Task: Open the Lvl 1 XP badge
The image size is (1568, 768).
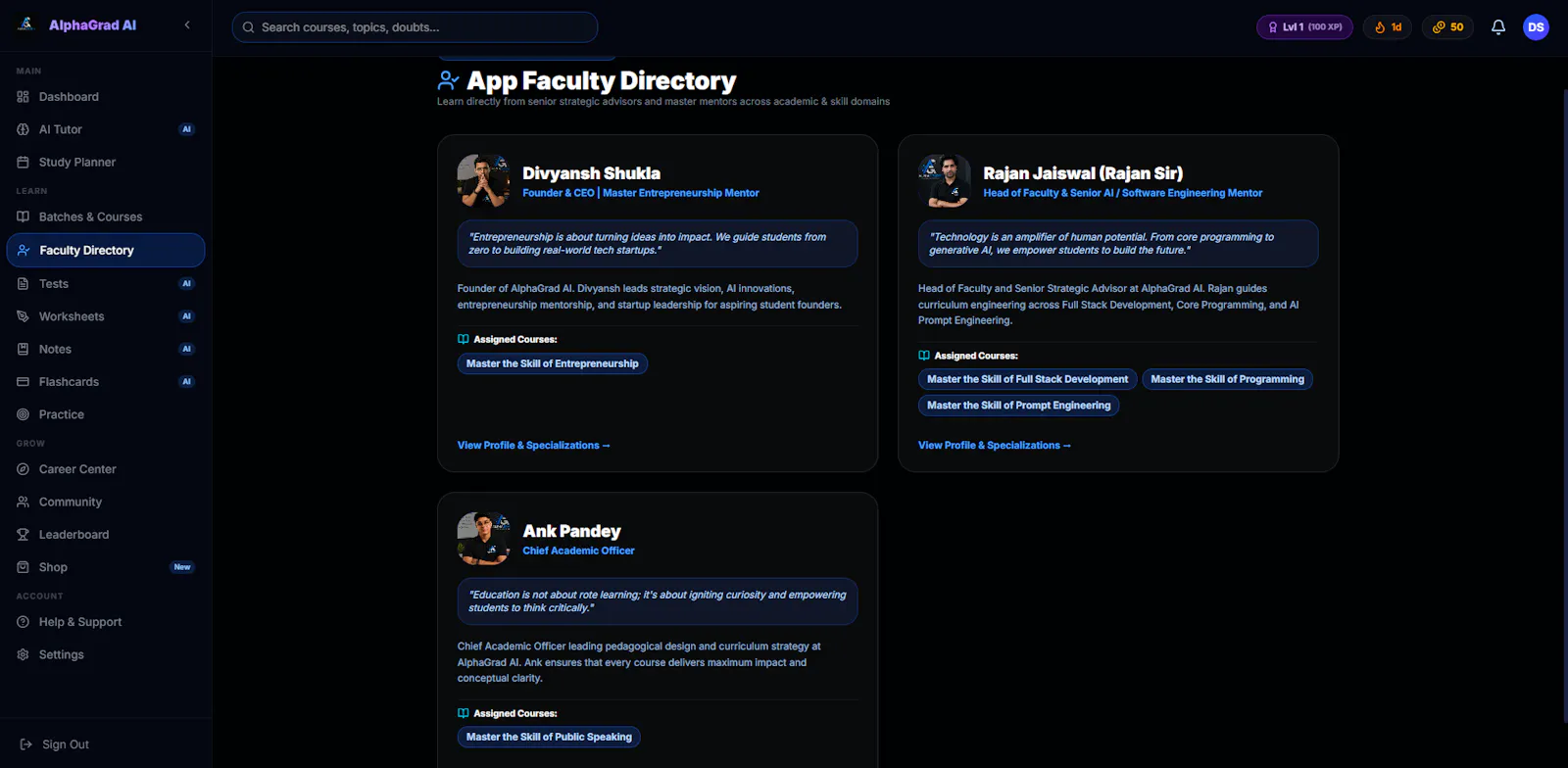Action: click(1304, 27)
